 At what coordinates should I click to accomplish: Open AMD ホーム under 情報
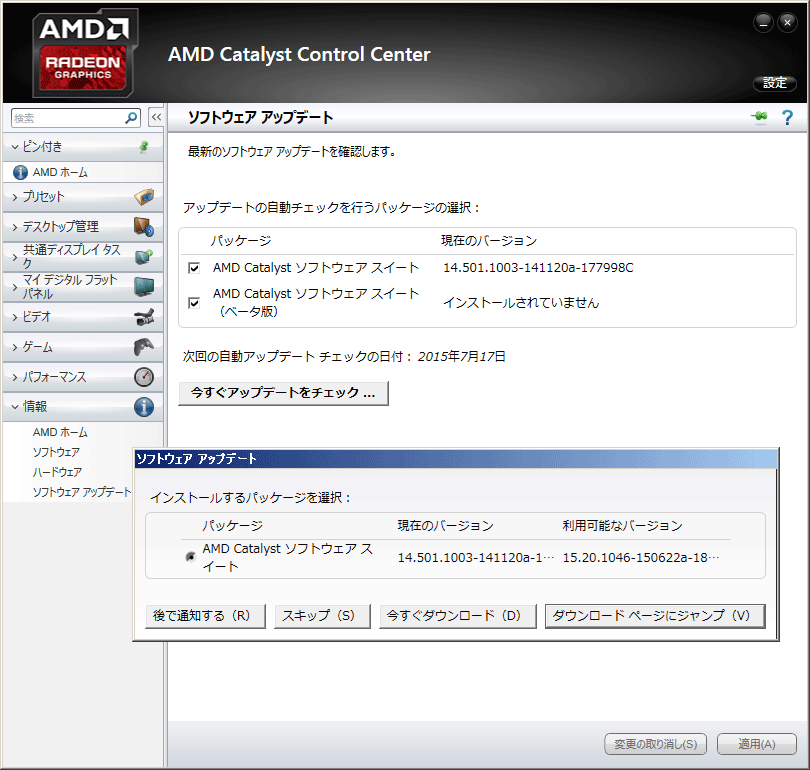60,432
